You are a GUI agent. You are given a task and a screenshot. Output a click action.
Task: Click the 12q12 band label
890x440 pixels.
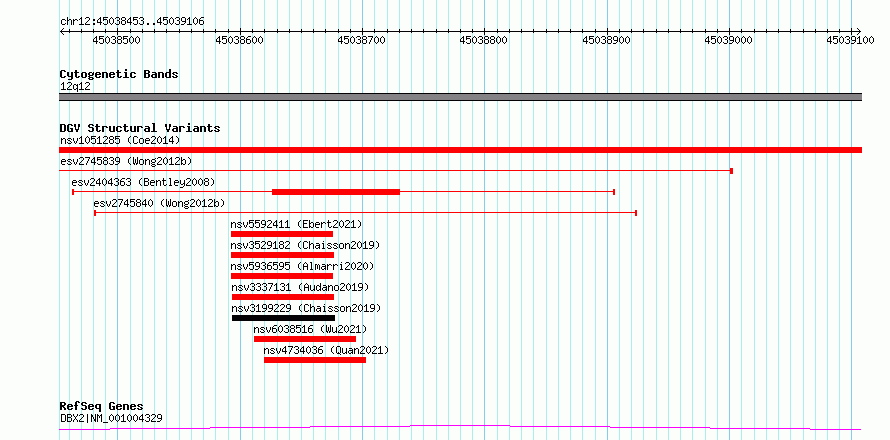[x=75, y=86]
